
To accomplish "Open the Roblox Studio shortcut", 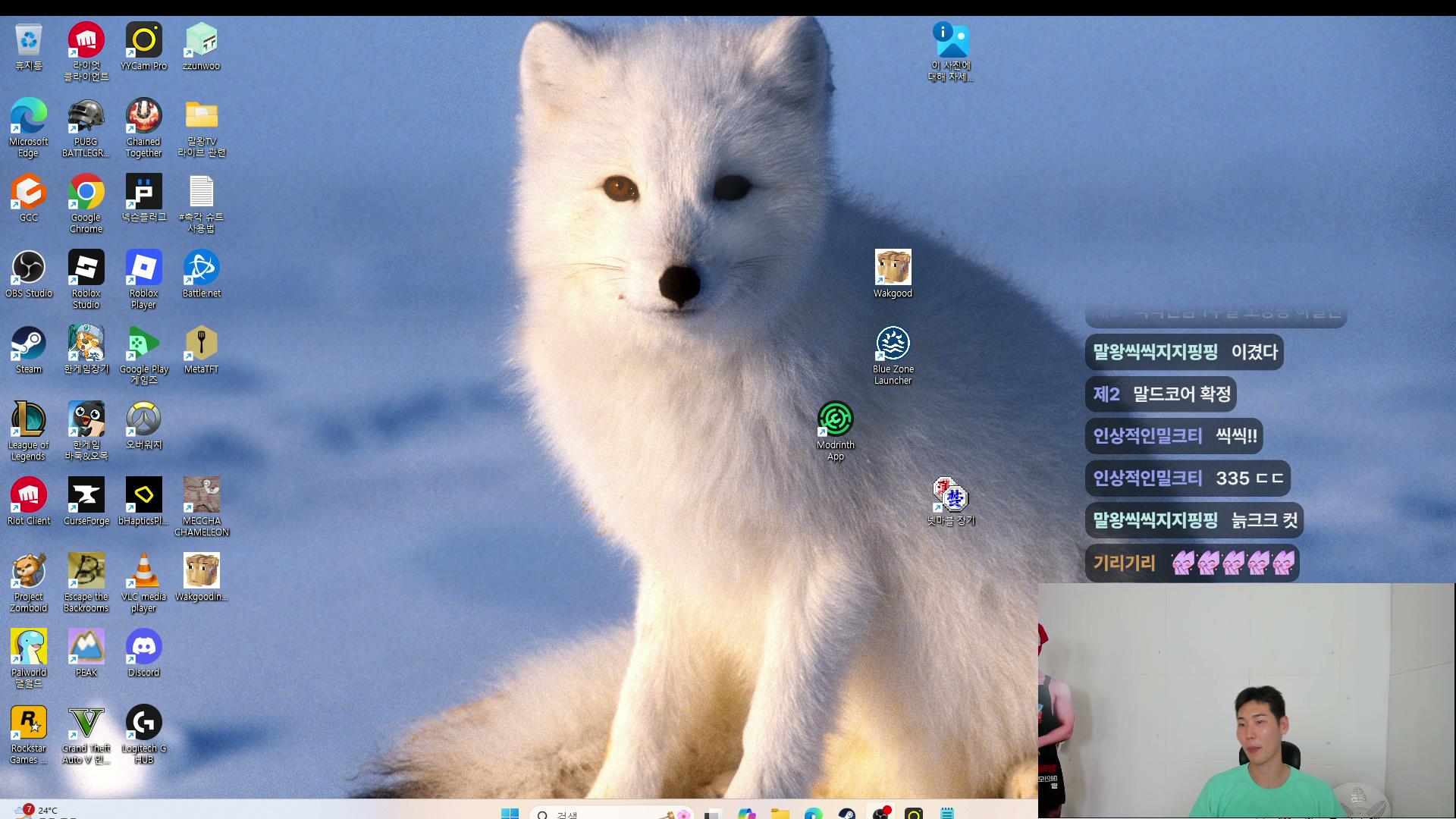I will point(86,279).
